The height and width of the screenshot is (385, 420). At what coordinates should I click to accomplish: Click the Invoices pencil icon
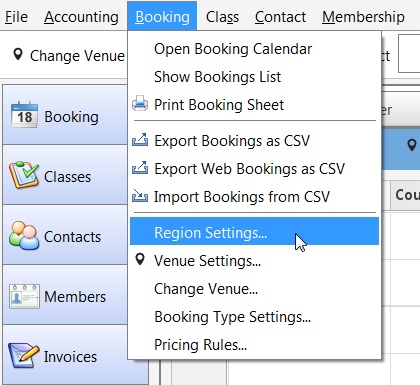(23, 355)
